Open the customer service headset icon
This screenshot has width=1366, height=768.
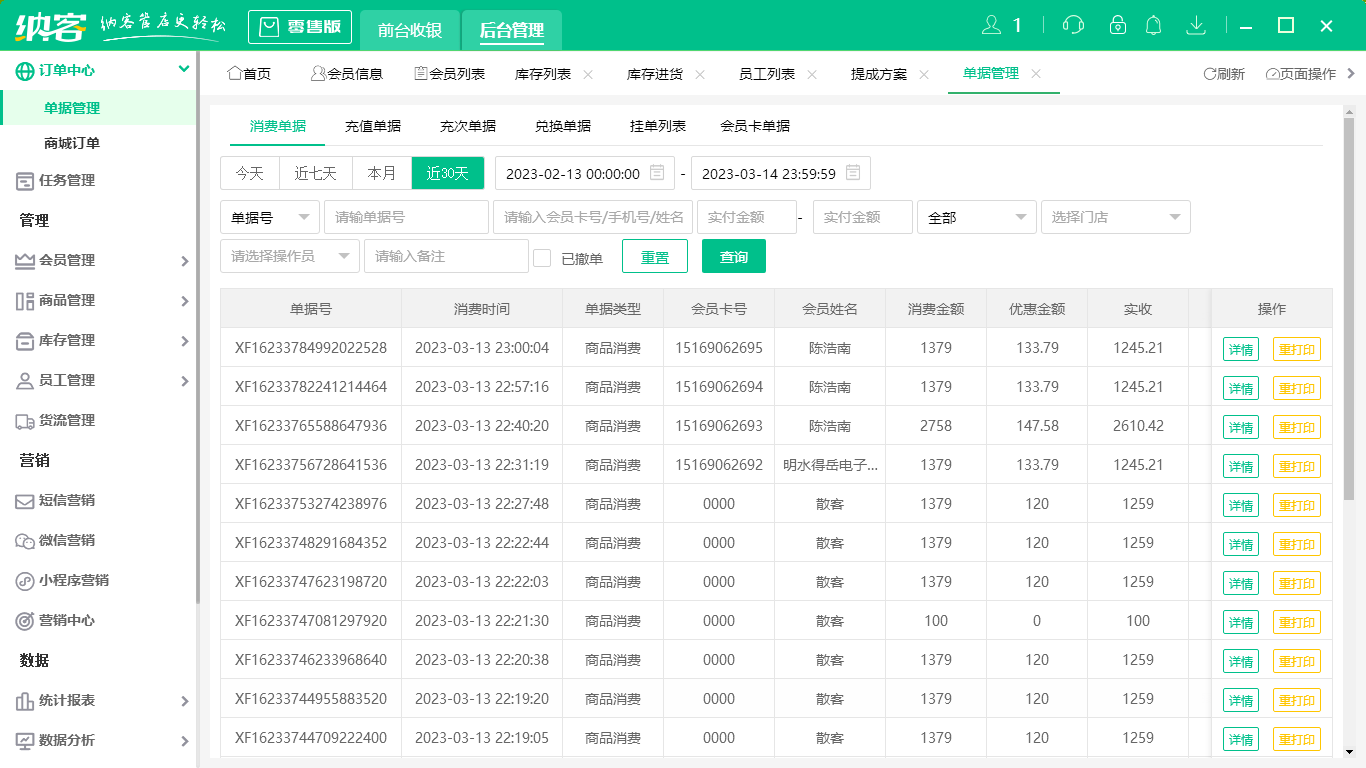(x=1073, y=24)
